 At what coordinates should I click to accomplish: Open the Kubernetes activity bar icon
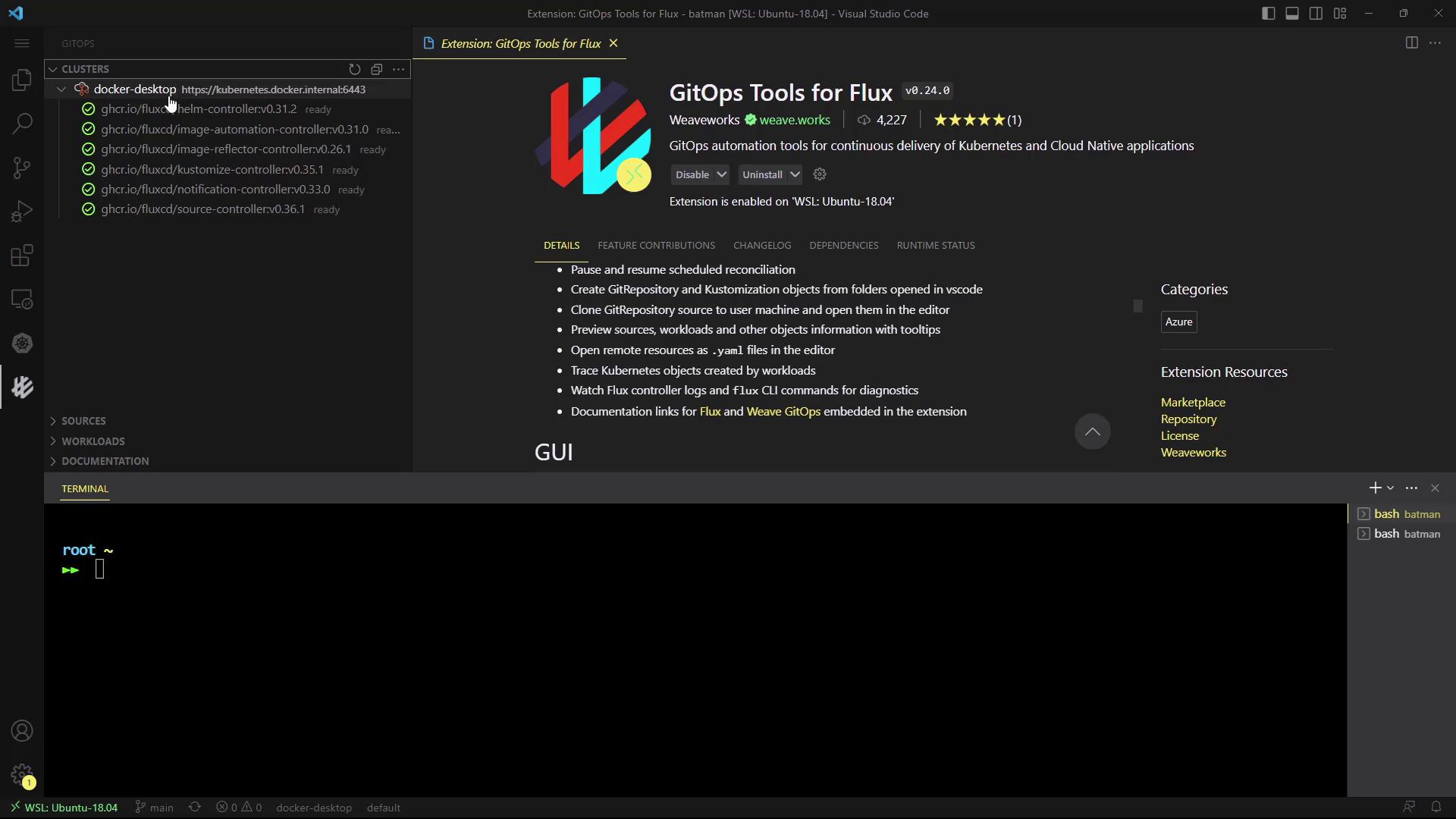pos(22,344)
